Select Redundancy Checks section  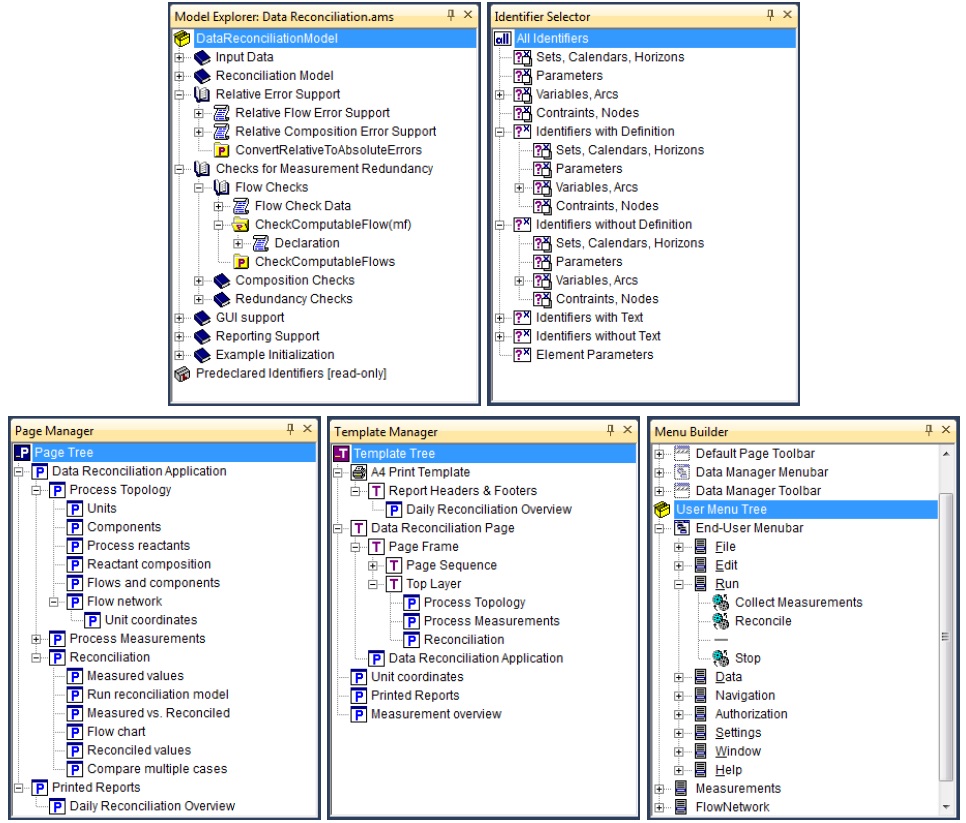(294, 299)
